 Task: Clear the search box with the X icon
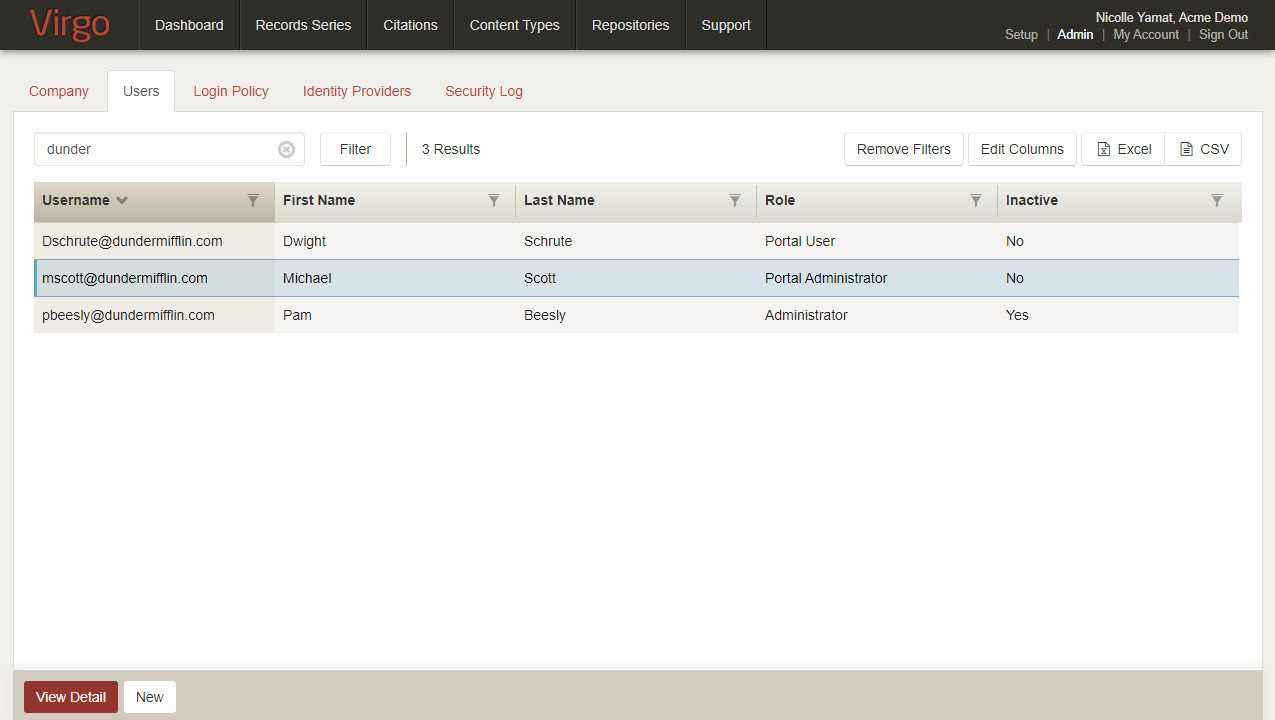[286, 149]
